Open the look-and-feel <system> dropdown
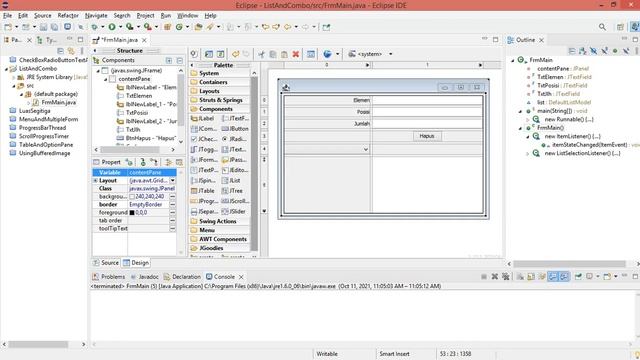The width and height of the screenshot is (640, 360). coord(391,54)
